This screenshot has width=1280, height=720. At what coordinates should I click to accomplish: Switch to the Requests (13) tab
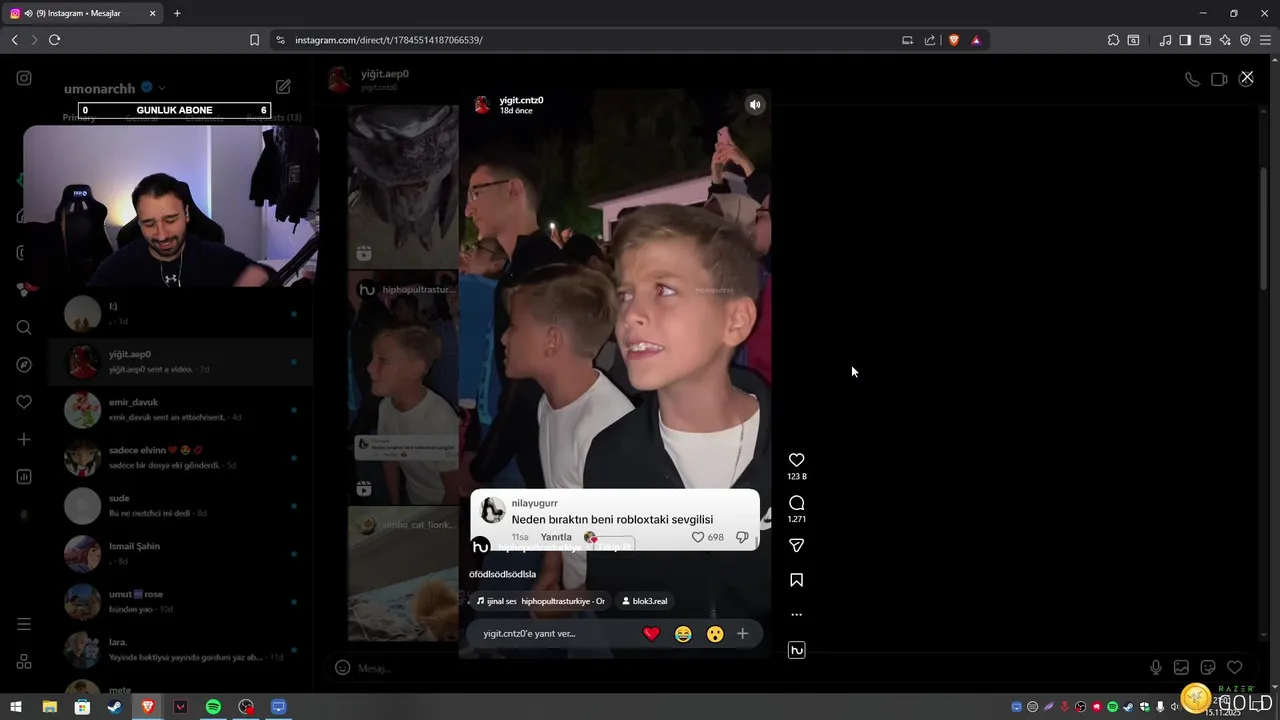[275, 118]
